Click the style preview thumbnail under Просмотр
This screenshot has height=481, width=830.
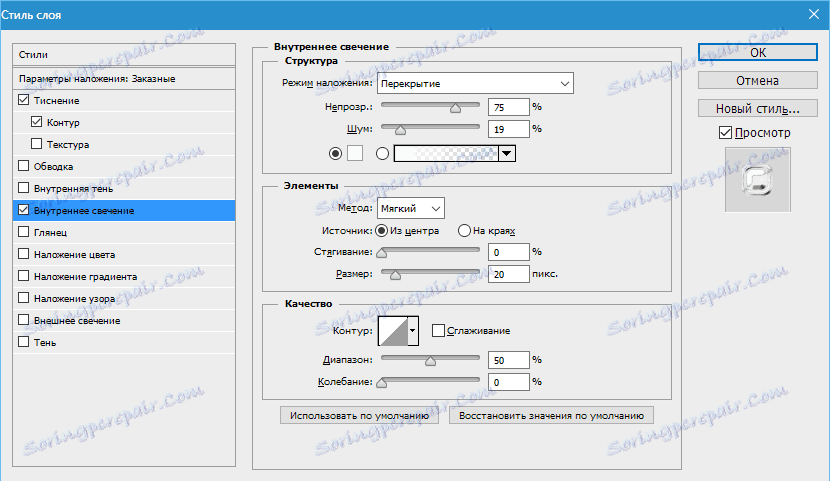pyautogui.click(x=757, y=180)
